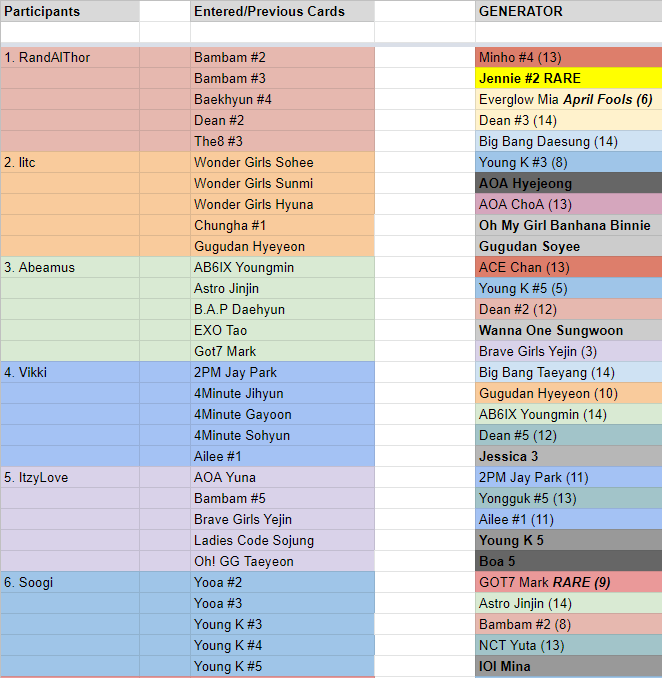Select 'Astro Jinjin (14)' cell
Image resolution: width=662 pixels, height=678 pixels.
[x=569, y=604]
